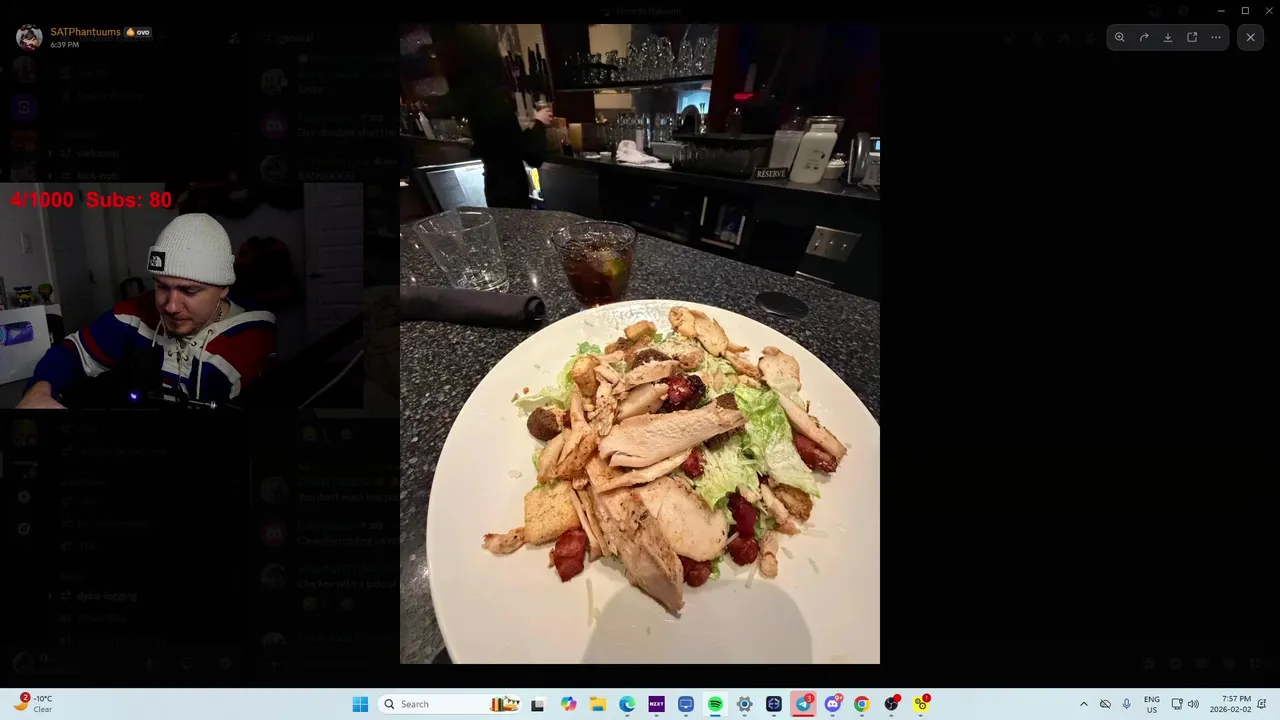The width and height of the screenshot is (1280, 720).
Task: Open the volume speaker tray icon
Action: click(1193, 704)
